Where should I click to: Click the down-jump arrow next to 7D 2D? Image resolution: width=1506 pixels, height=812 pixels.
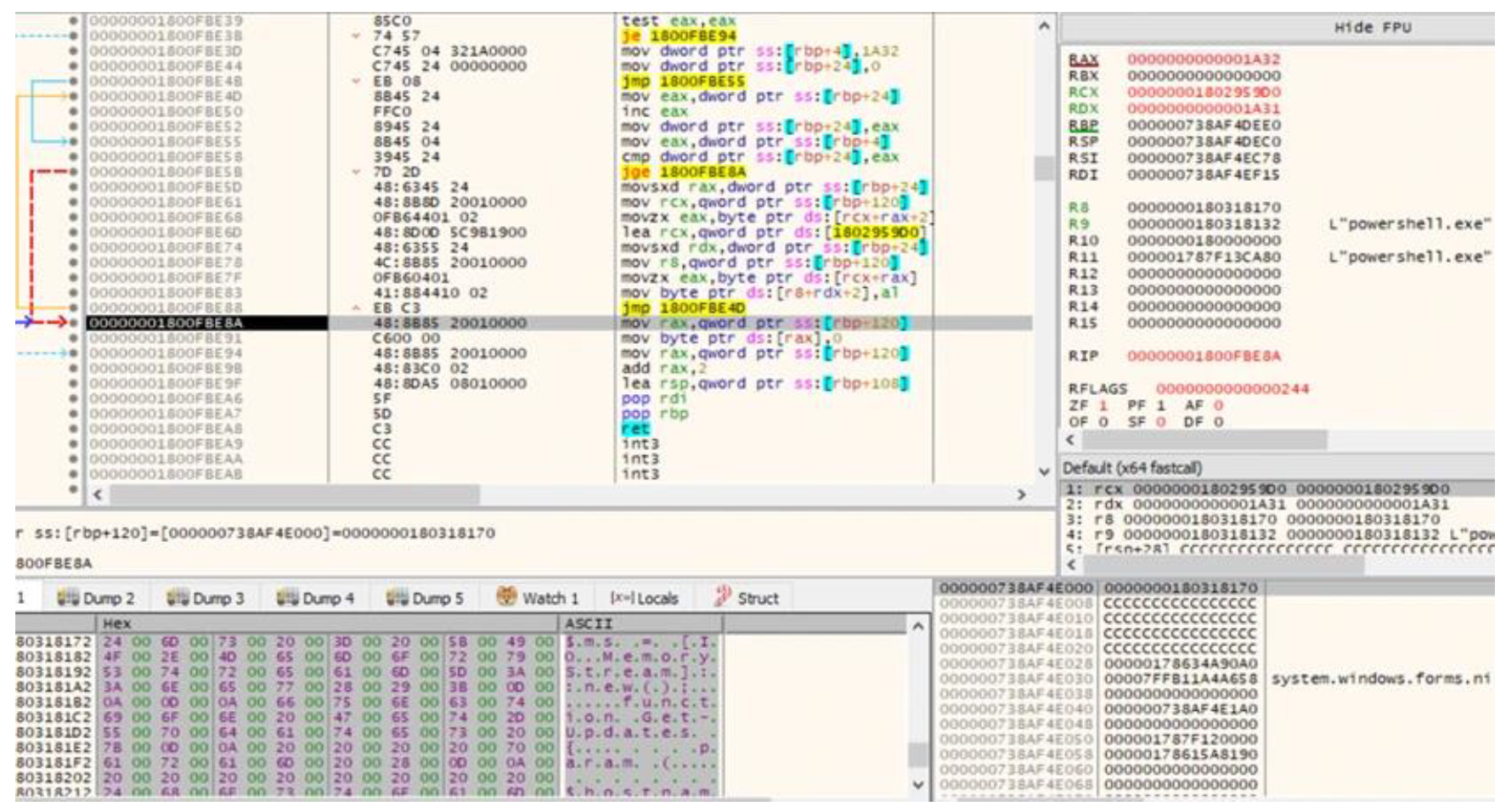[x=357, y=172]
